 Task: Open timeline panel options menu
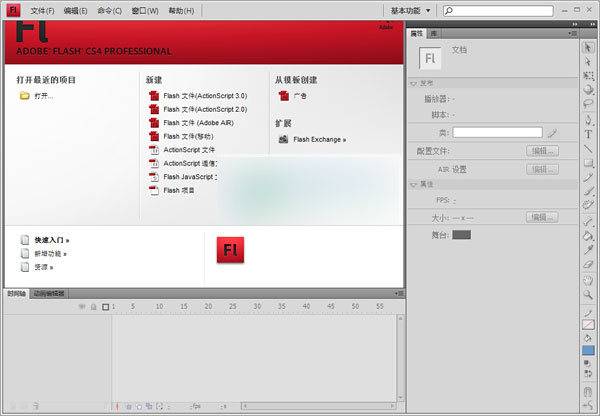coord(399,294)
